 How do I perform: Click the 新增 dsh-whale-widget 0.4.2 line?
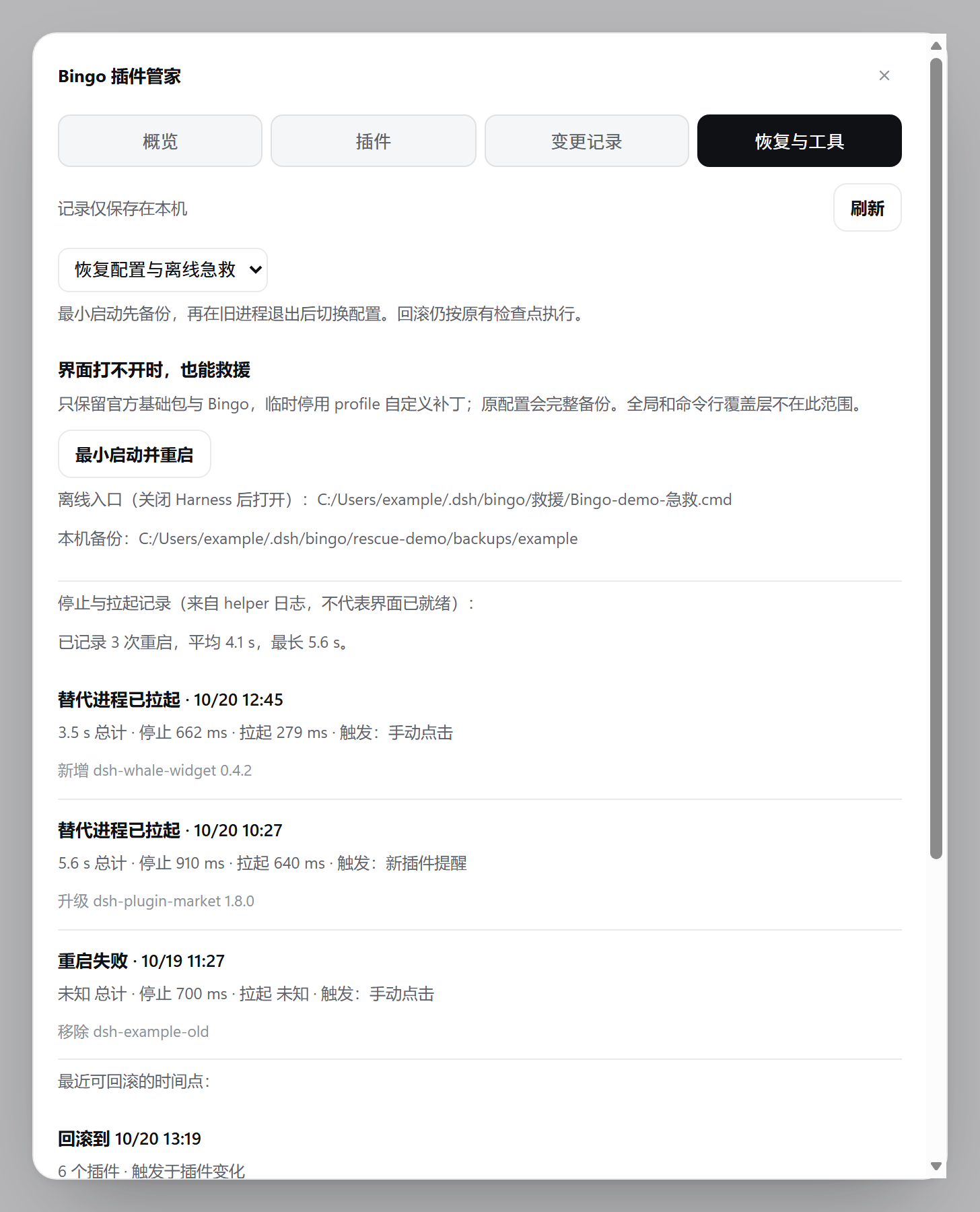[x=155, y=770]
